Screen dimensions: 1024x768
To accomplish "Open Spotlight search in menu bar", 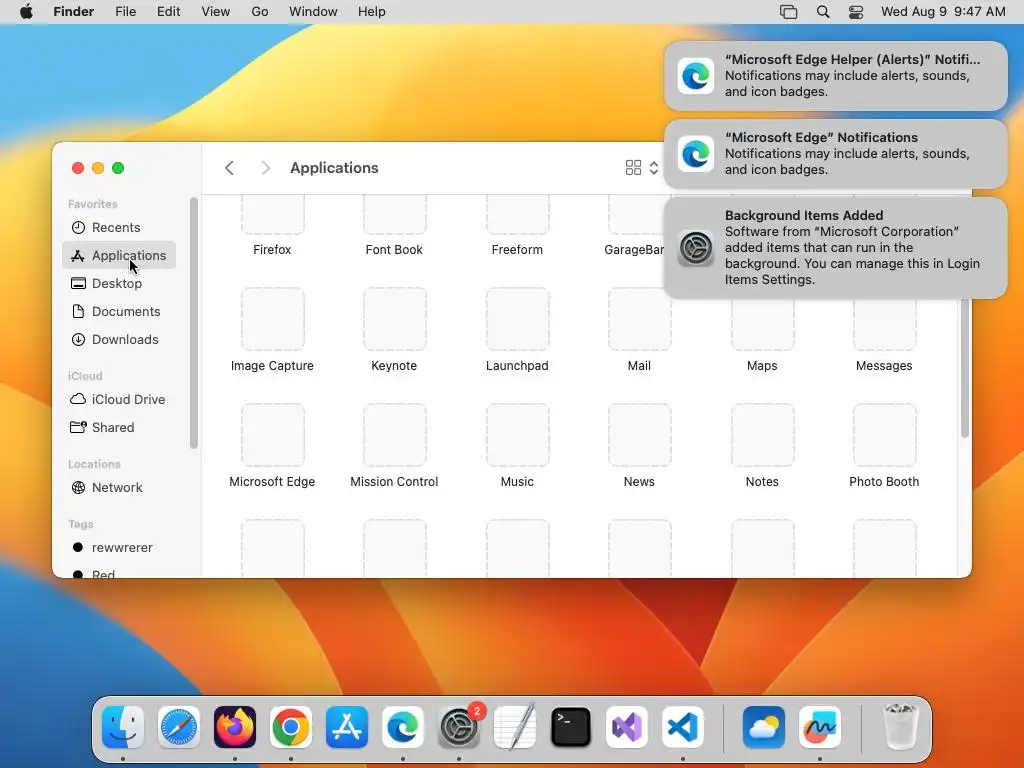I will pos(823,12).
